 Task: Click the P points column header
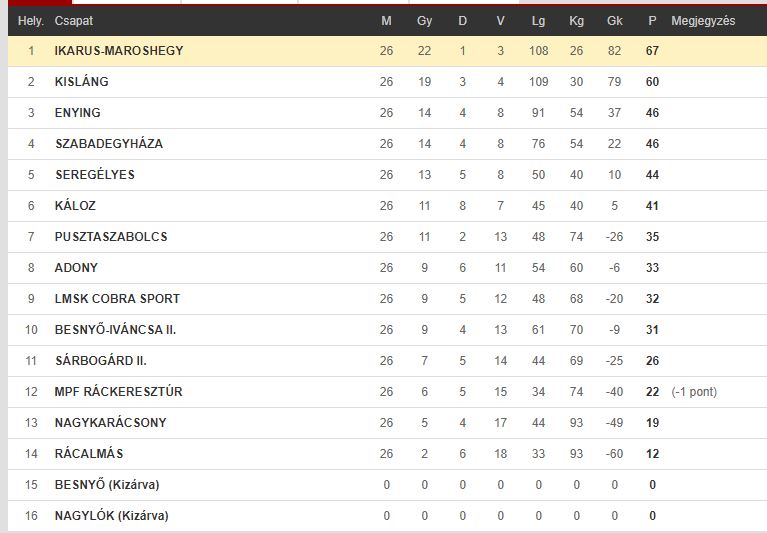pyautogui.click(x=652, y=21)
